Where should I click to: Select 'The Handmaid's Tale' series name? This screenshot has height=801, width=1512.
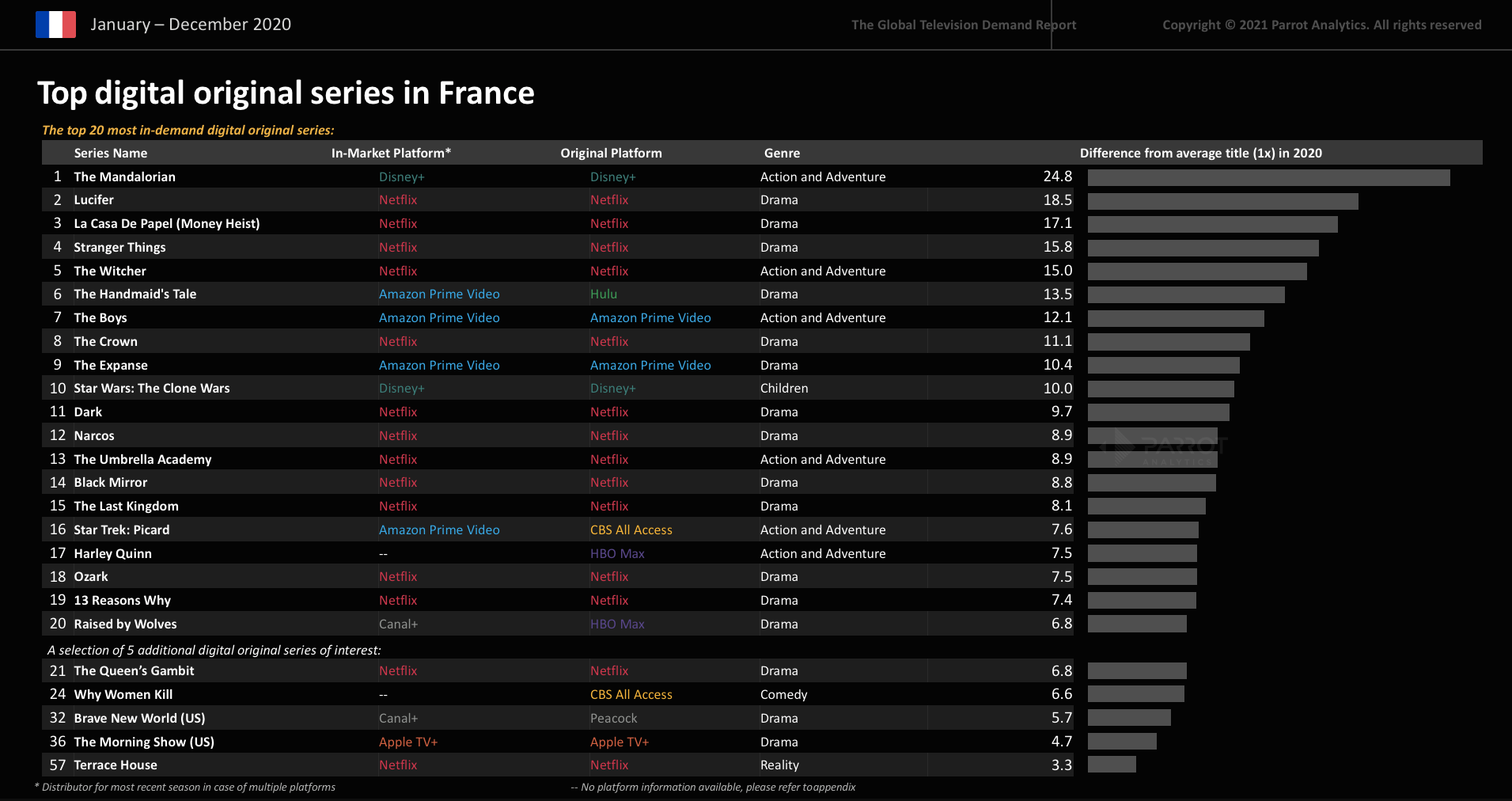click(135, 294)
